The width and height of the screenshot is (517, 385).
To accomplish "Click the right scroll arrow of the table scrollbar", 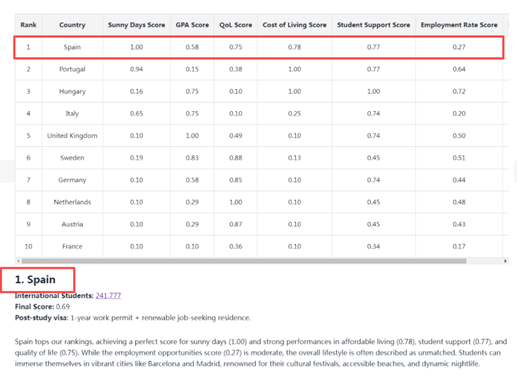I will 505,261.
